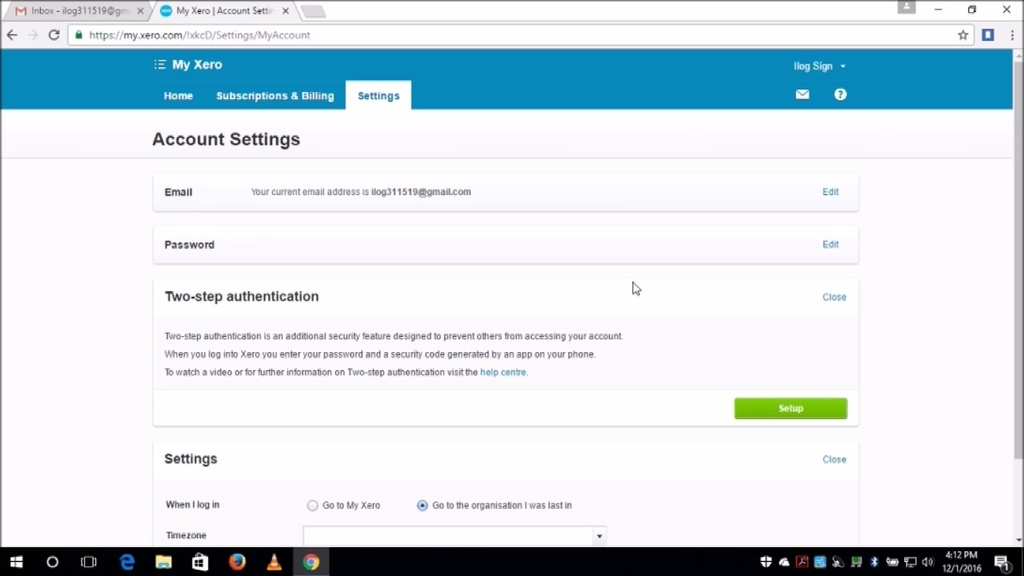
Task: Open the Timezone dropdown
Action: pyautogui.click(x=455, y=536)
